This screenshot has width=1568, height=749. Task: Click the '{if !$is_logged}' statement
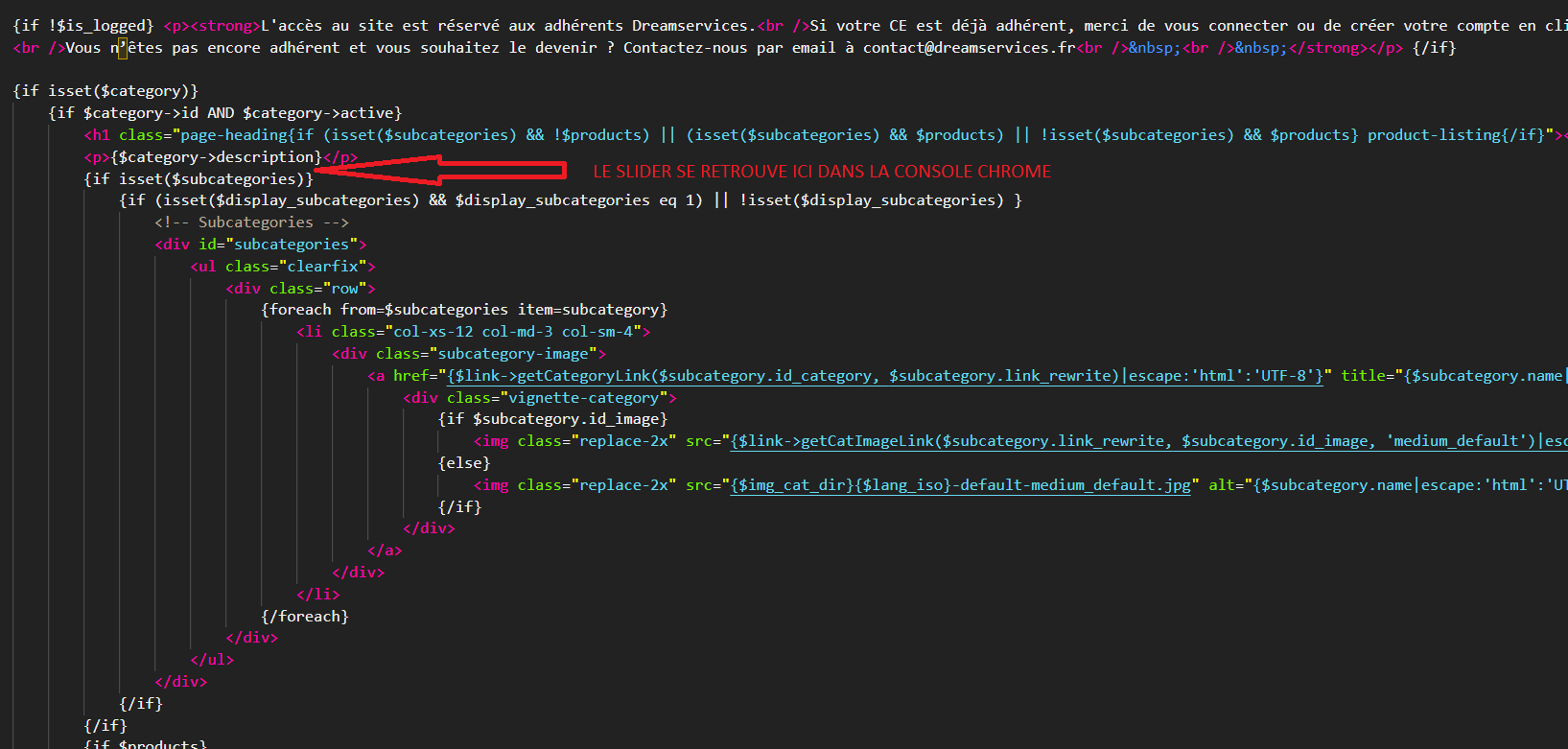tap(83, 26)
